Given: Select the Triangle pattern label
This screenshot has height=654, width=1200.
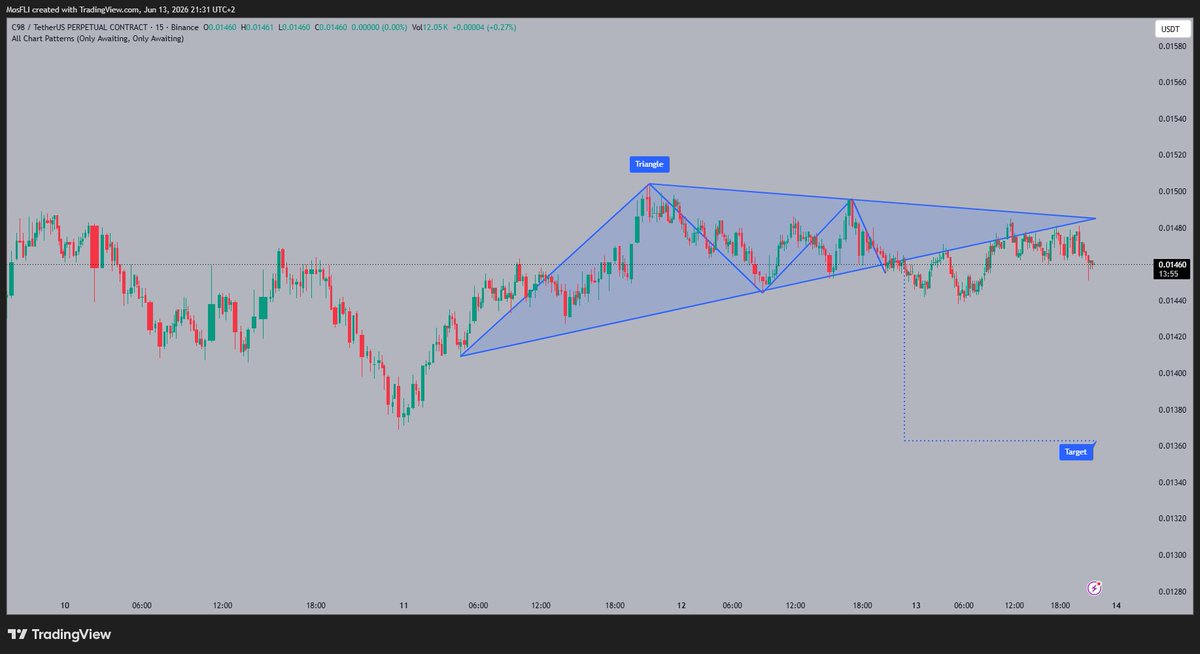Looking at the screenshot, I should click(648, 164).
